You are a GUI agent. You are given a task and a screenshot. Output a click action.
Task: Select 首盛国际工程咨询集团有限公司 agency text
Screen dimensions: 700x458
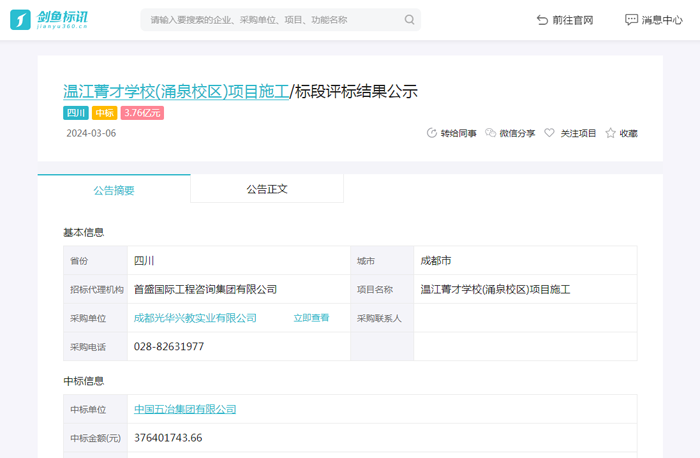pos(205,289)
